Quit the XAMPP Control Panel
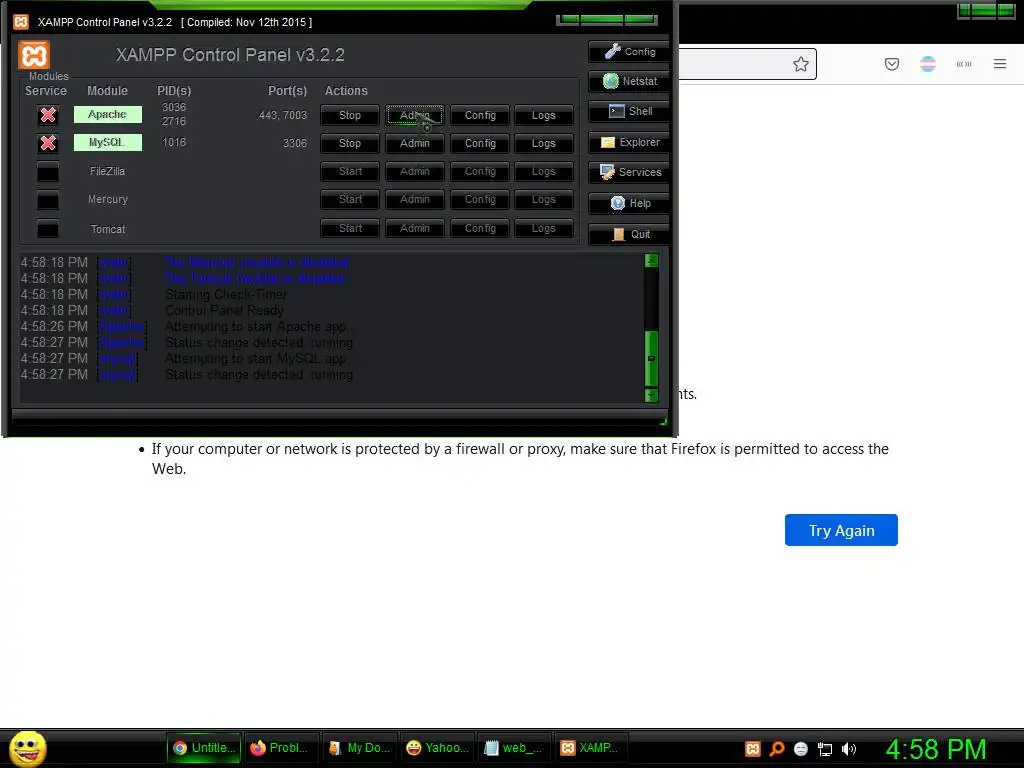The width and height of the screenshot is (1024, 768). point(628,234)
